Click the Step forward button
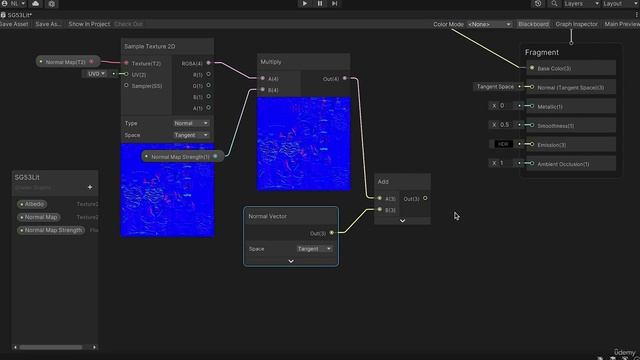Screen dimensions: 640x360 (x=334, y=3)
